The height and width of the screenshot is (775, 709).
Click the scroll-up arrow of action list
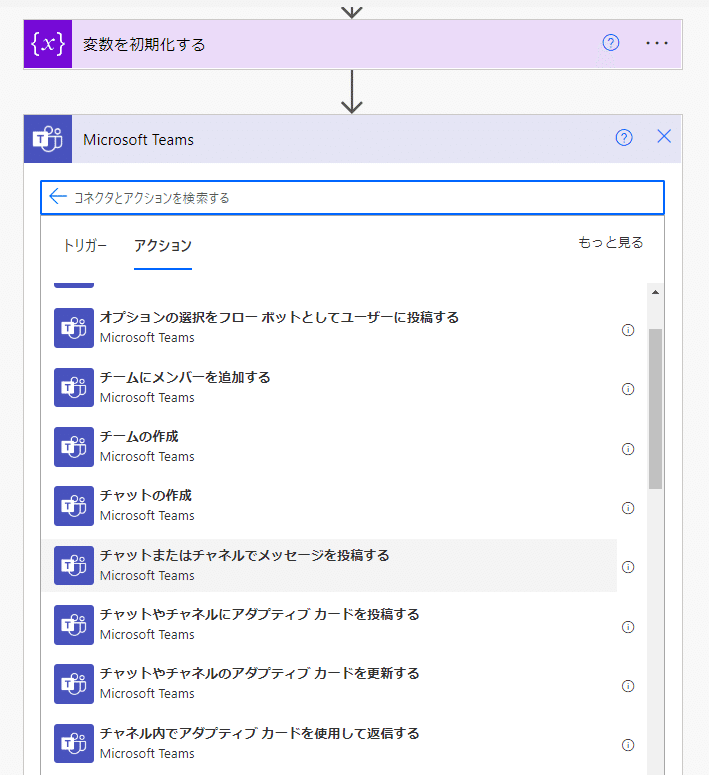pos(655,293)
